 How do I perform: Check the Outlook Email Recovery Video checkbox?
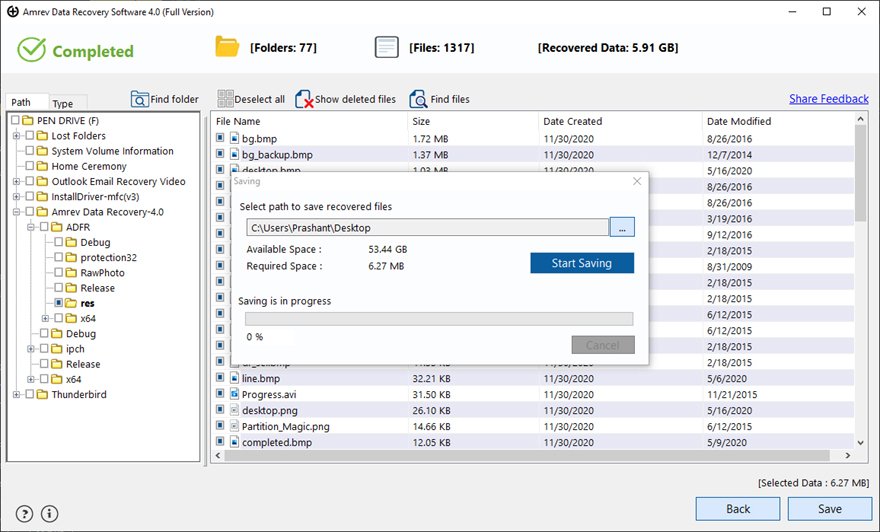tap(30, 181)
